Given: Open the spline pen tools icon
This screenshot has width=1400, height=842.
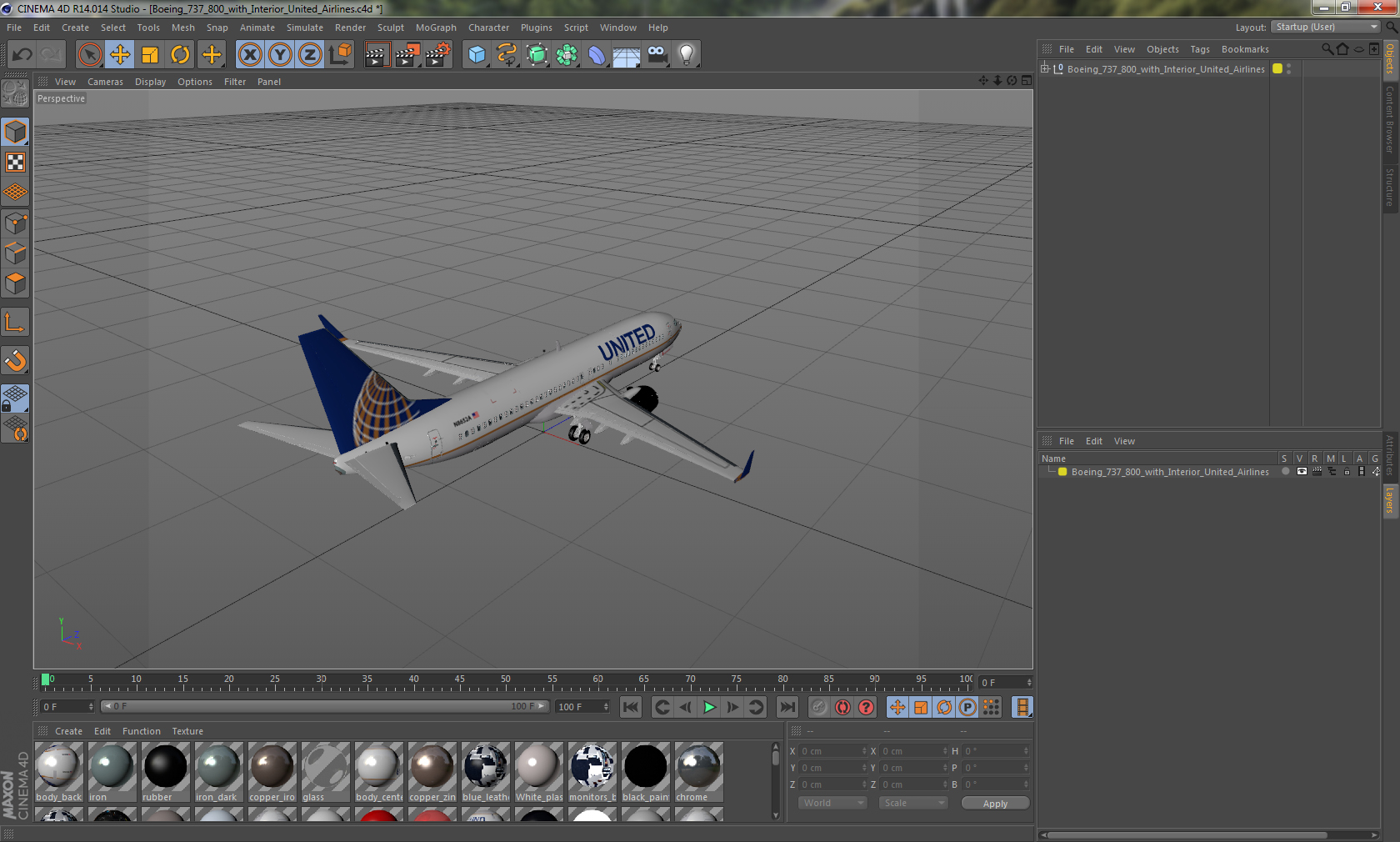Looking at the screenshot, I should 507,55.
